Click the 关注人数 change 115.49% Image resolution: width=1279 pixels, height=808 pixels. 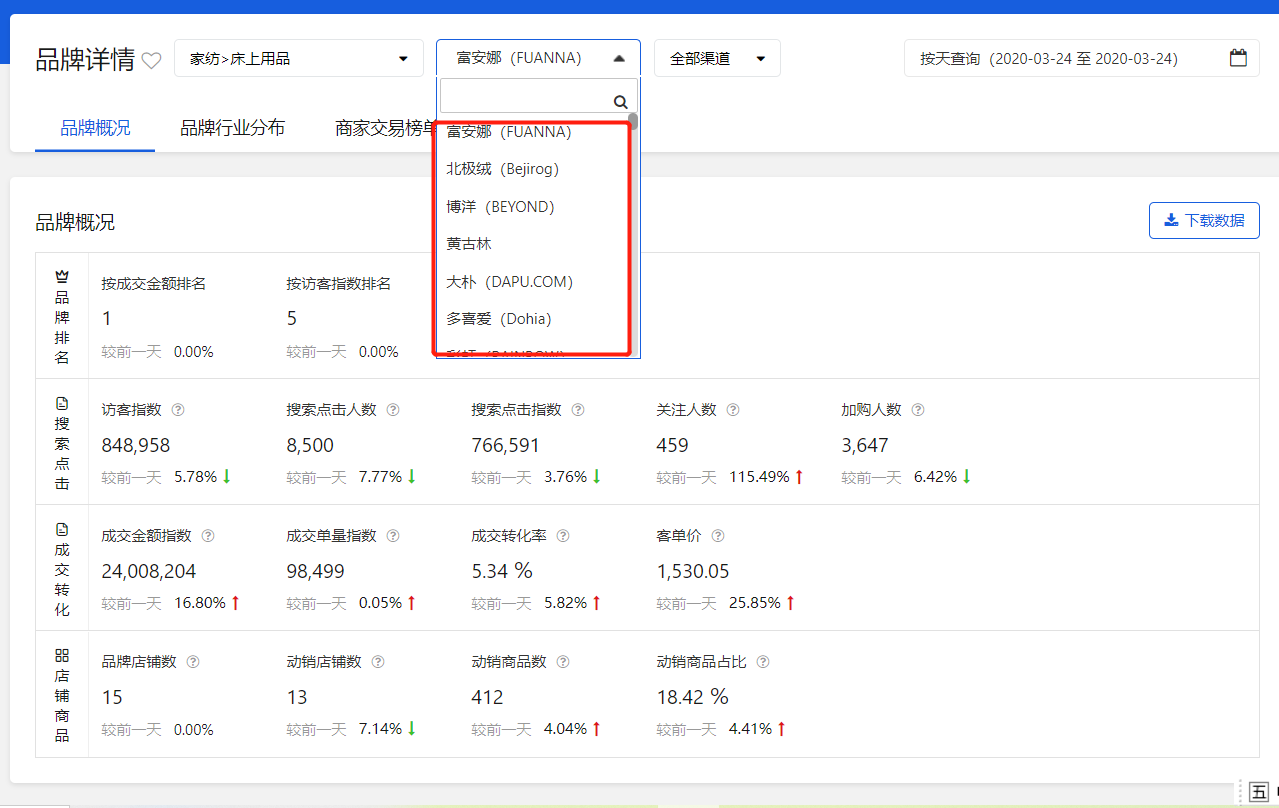point(759,477)
